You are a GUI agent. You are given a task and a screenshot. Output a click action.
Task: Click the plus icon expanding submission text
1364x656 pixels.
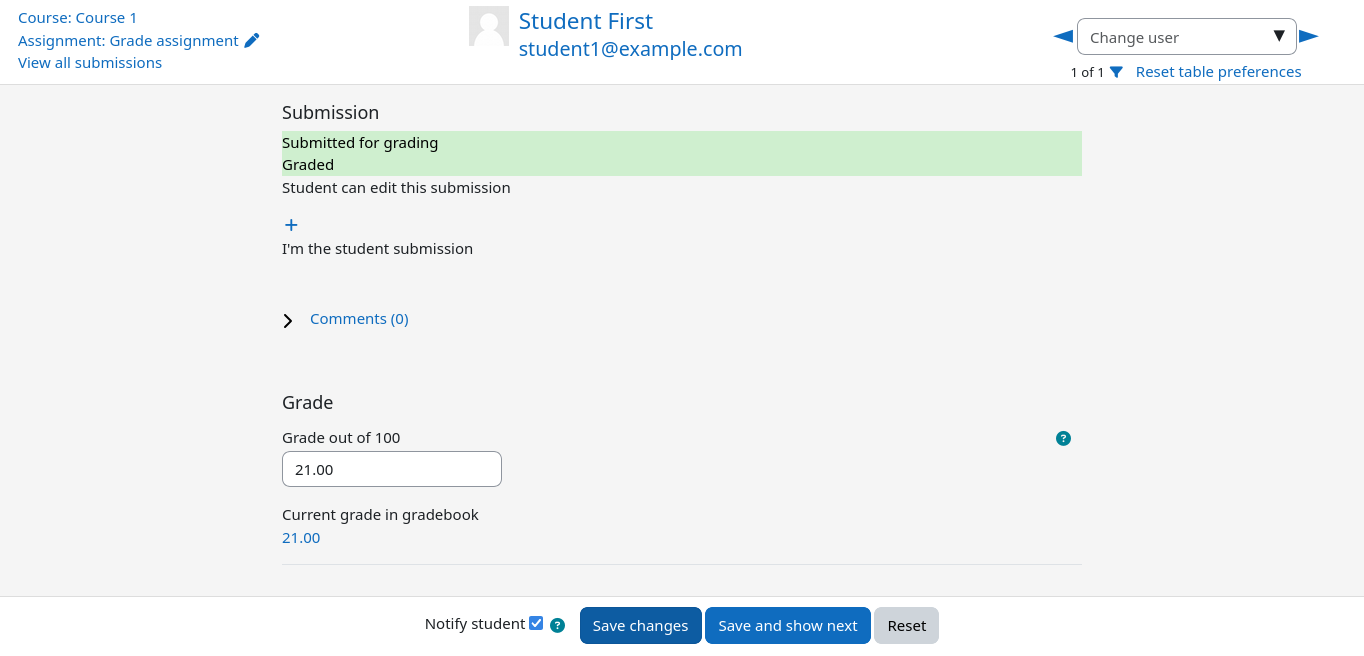click(291, 225)
